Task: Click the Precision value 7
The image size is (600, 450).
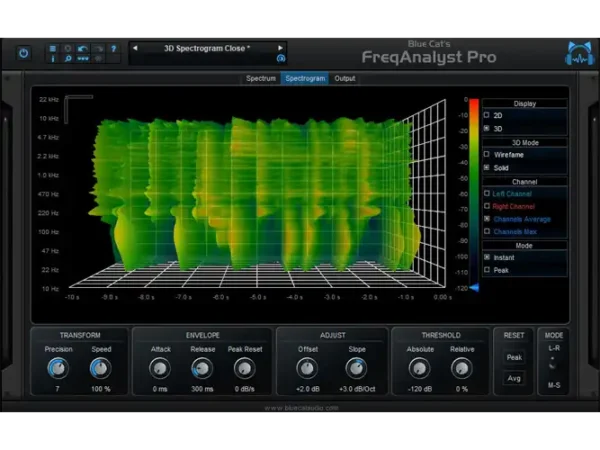Action: (x=57, y=389)
